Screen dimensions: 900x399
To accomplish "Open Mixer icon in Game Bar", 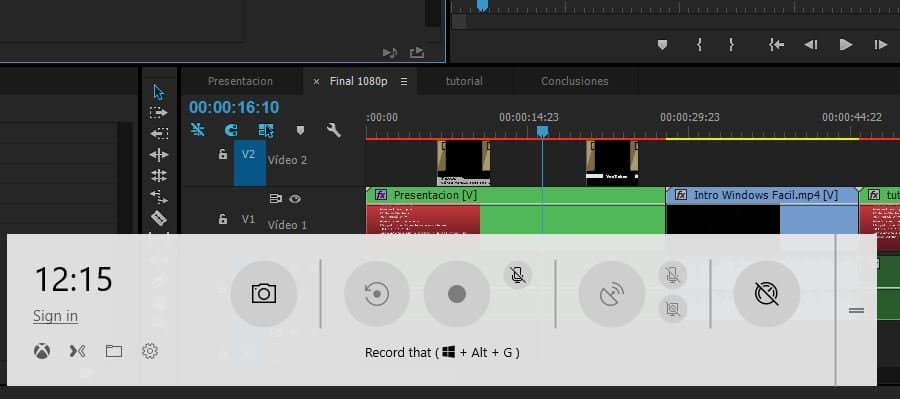I will pos(77,351).
